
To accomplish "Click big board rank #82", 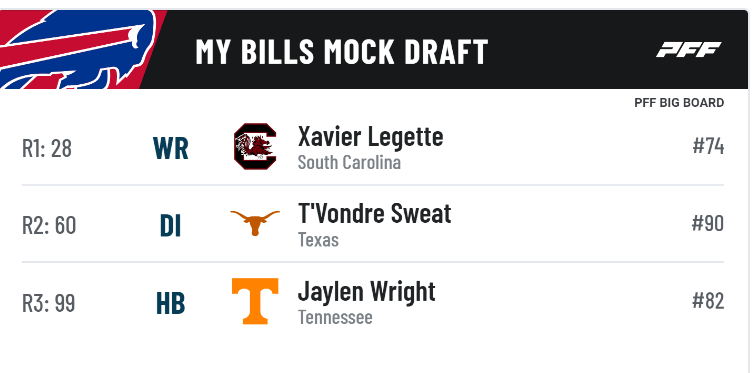I will pos(708,301).
